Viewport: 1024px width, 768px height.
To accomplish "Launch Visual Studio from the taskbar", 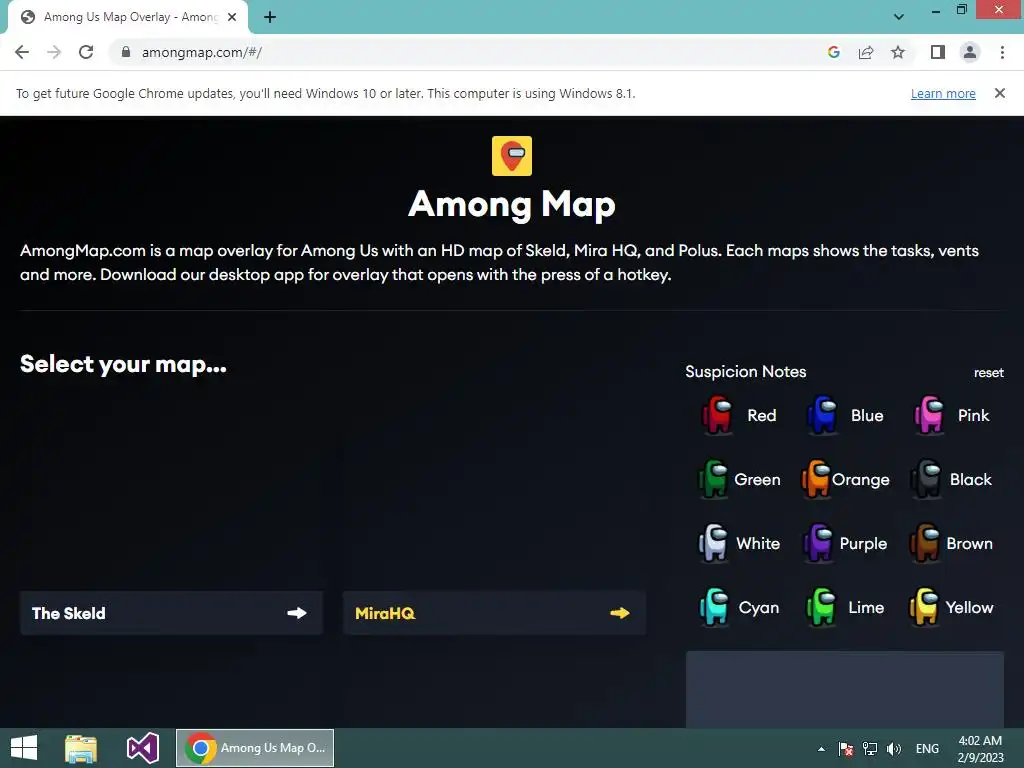I will pos(142,748).
